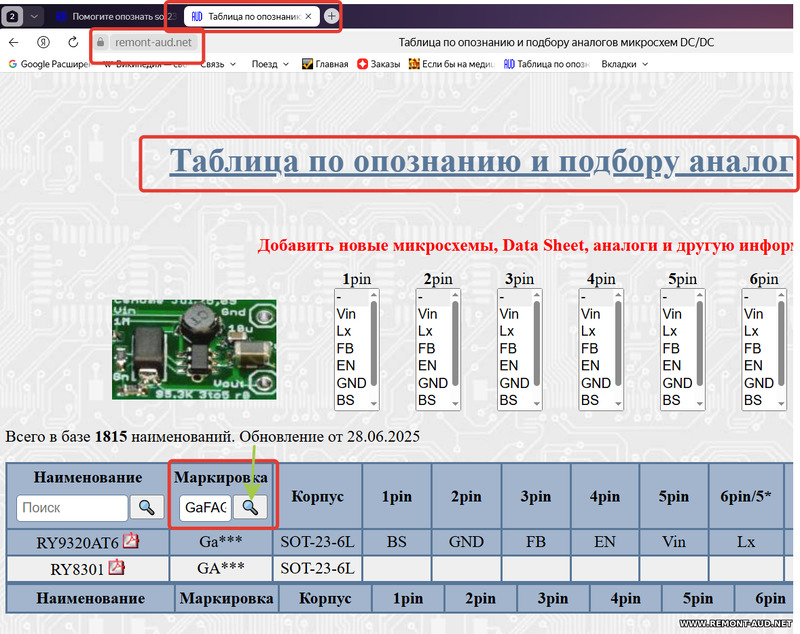Open PDF datasheet icon for RY8301
Image resolution: width=800 pixels, height=634 pixels.
[x=117, y=567]
